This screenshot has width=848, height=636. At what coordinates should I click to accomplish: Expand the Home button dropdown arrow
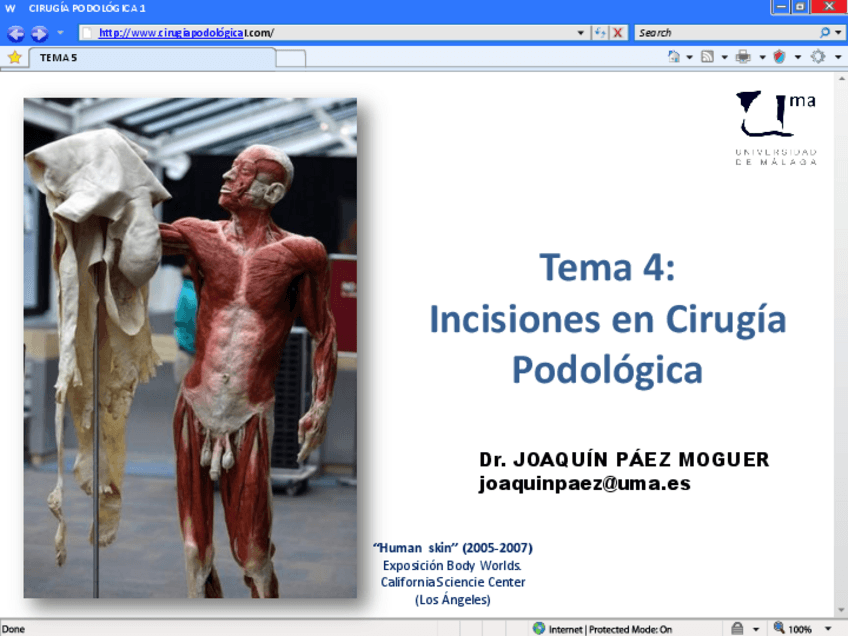pos(690,57)
